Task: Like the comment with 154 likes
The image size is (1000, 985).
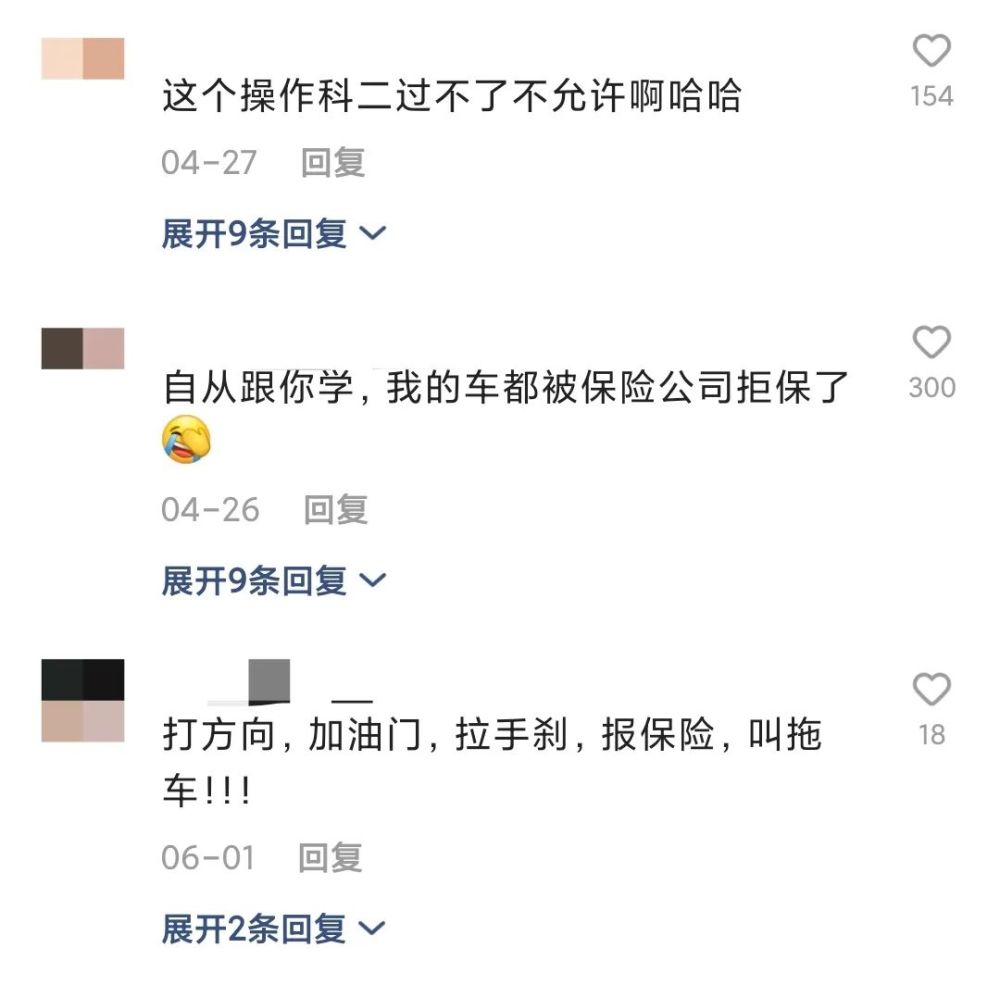Action: pos(932,50)
